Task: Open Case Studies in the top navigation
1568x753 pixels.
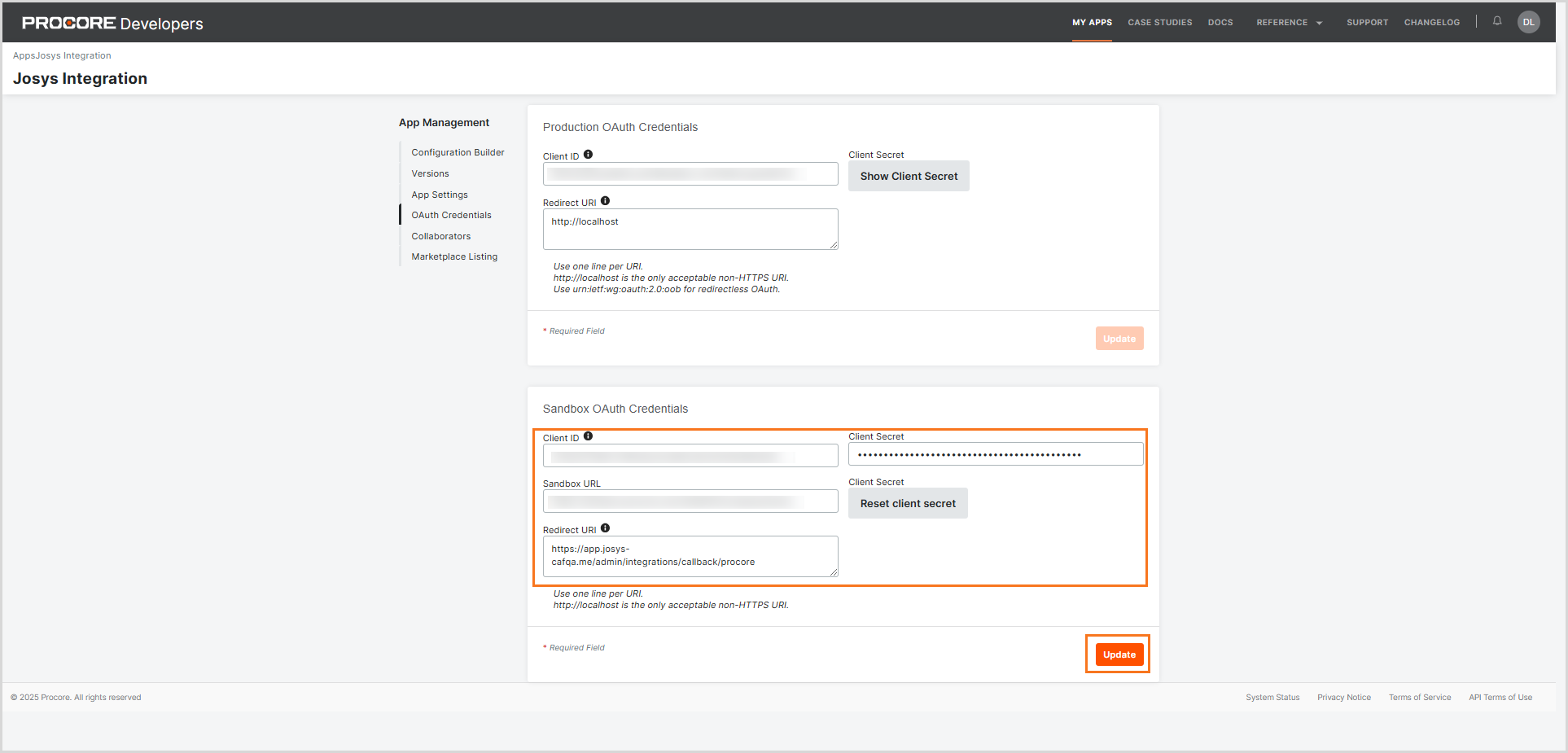Action: point(1160,23)
